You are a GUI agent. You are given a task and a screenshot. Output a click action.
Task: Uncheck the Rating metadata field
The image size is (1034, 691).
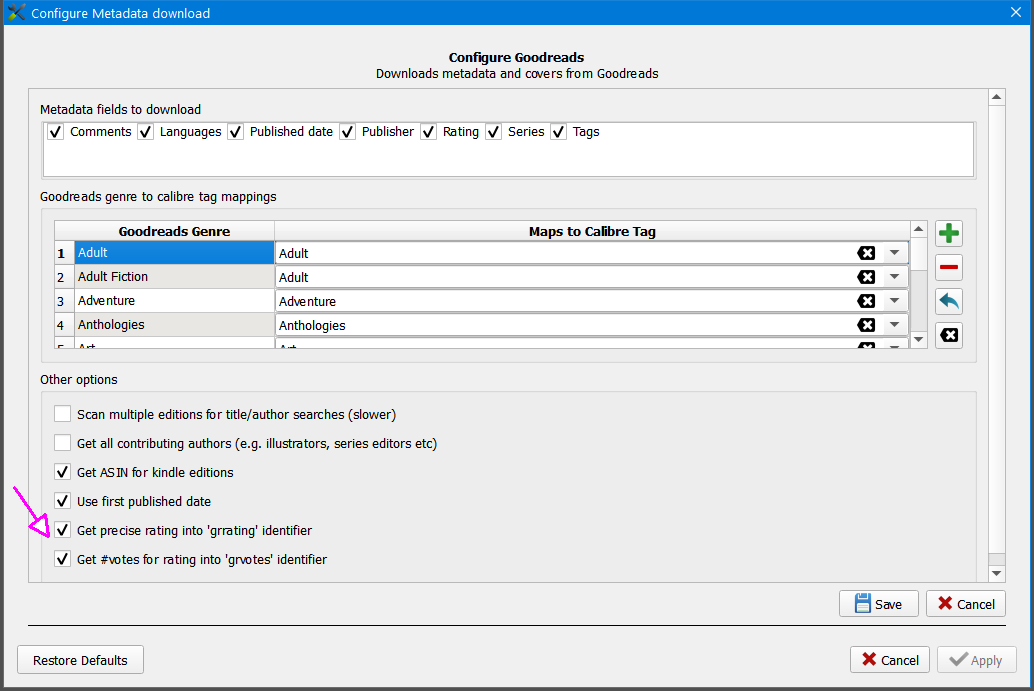pyautogui.click(x=429, y=132)
